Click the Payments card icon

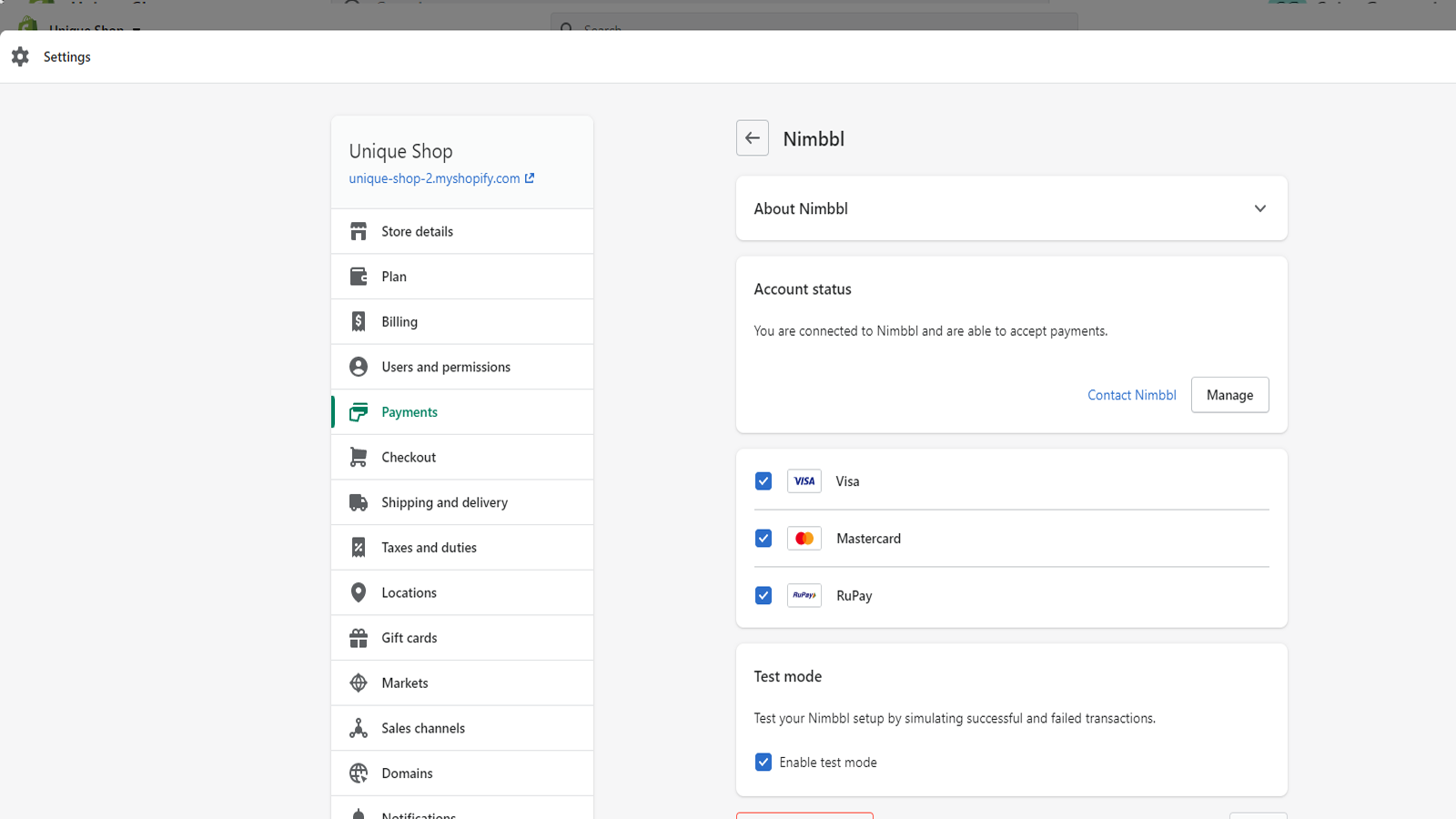(359, 412)
